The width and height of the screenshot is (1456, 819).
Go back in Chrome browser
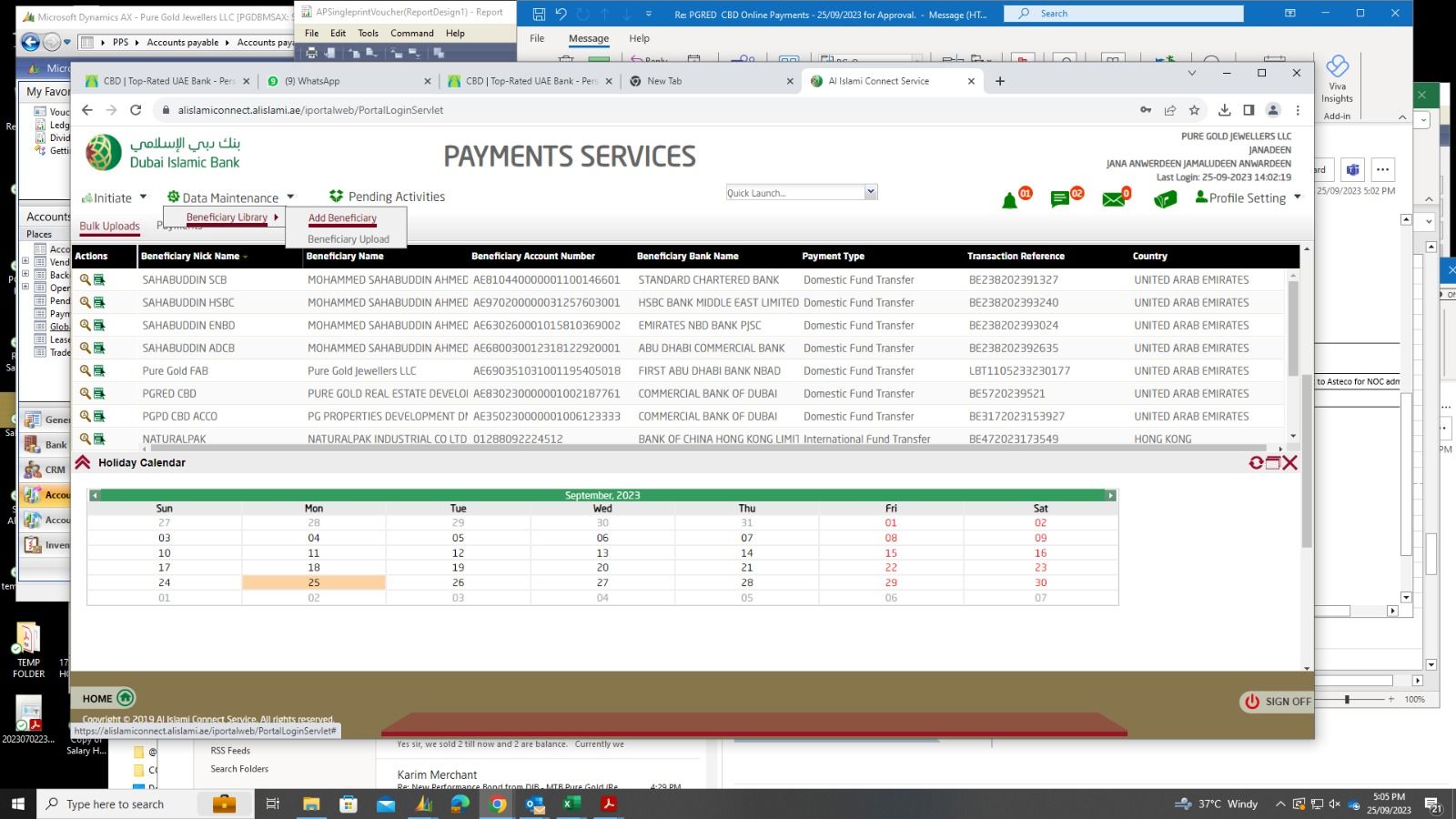tap(87, 110)
